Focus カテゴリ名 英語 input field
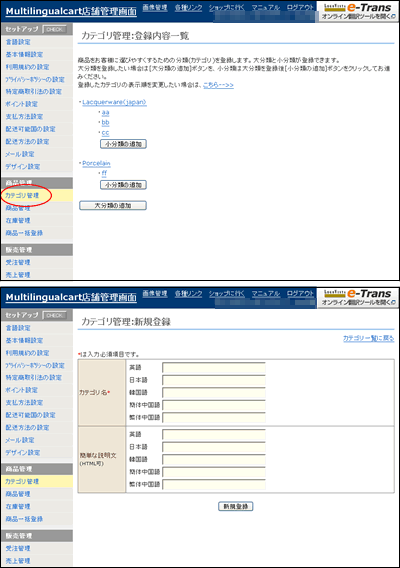The width and height of the screenshot is (400, 568). (x=214, y=368)
